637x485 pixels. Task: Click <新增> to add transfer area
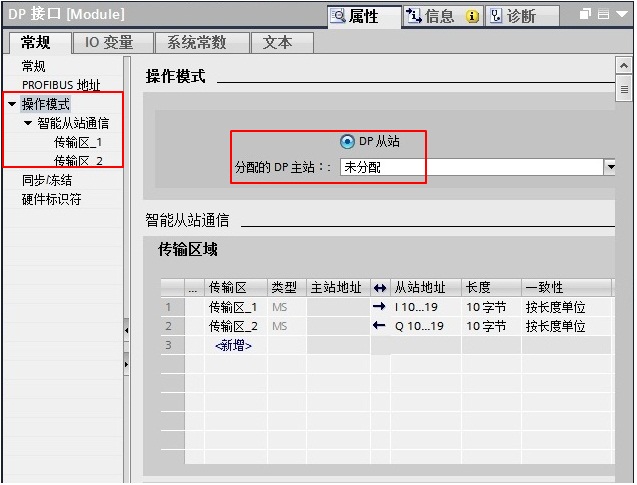233,346
